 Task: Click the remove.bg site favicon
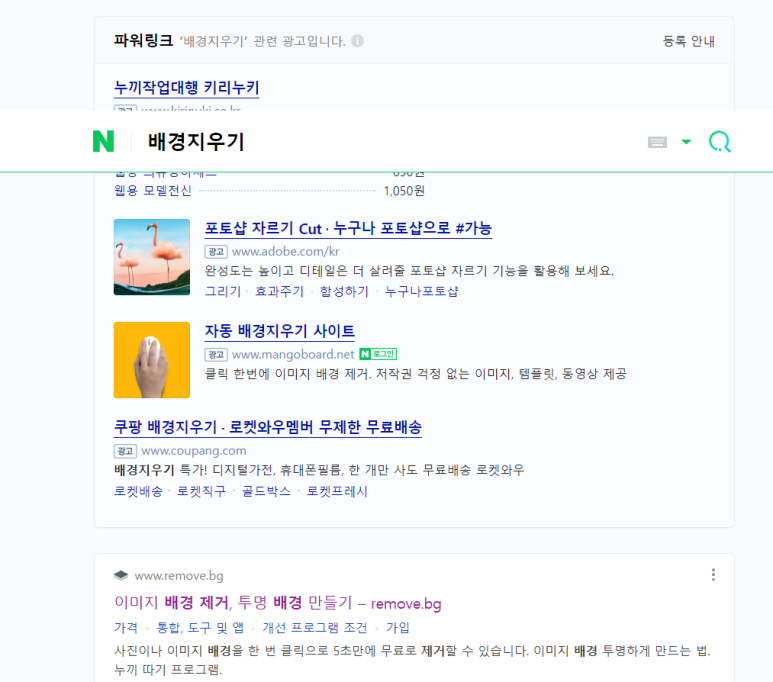coord(121,575)
